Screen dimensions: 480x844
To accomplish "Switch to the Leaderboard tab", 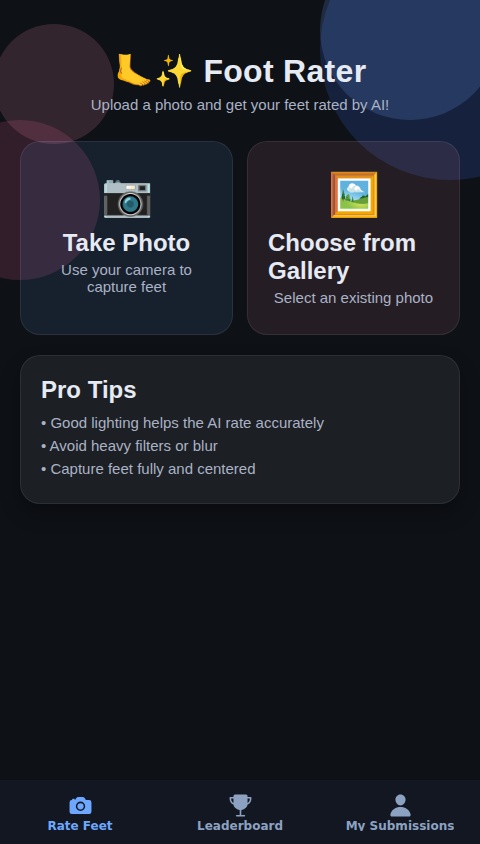I will click(x=240, y=813).
